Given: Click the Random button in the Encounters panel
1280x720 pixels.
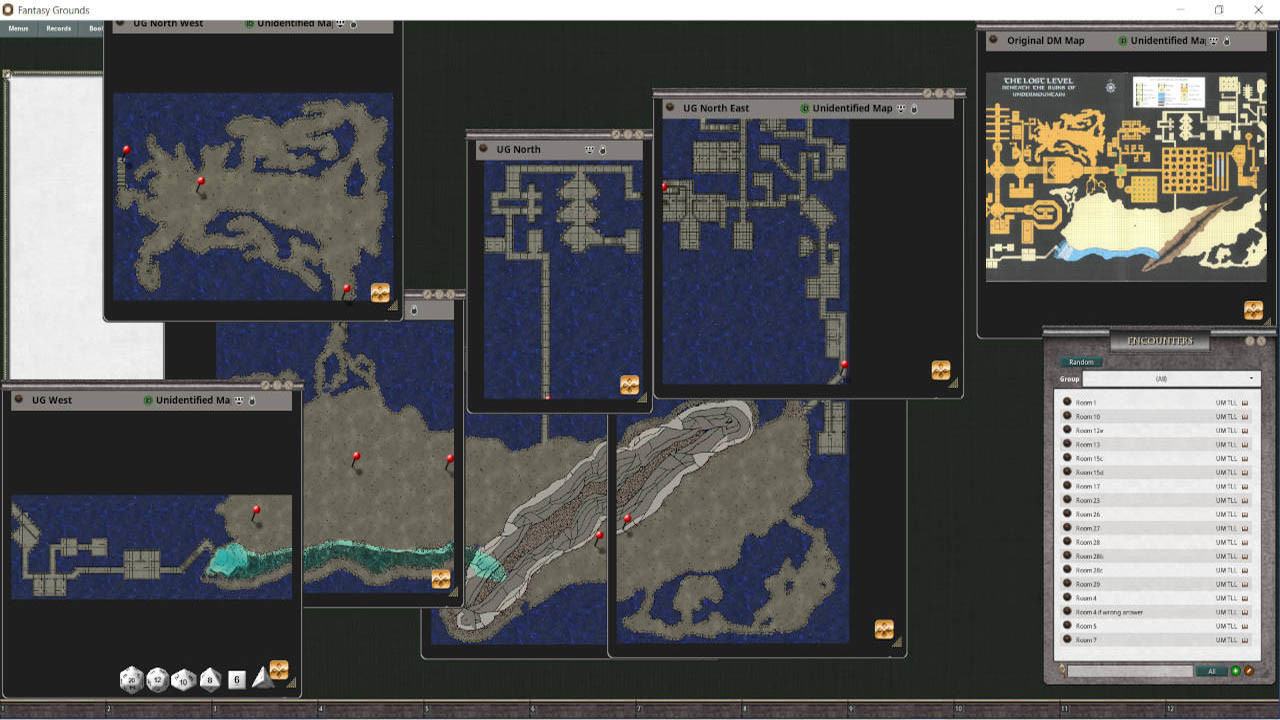Looking at the screenshot, I should 1080,361.
